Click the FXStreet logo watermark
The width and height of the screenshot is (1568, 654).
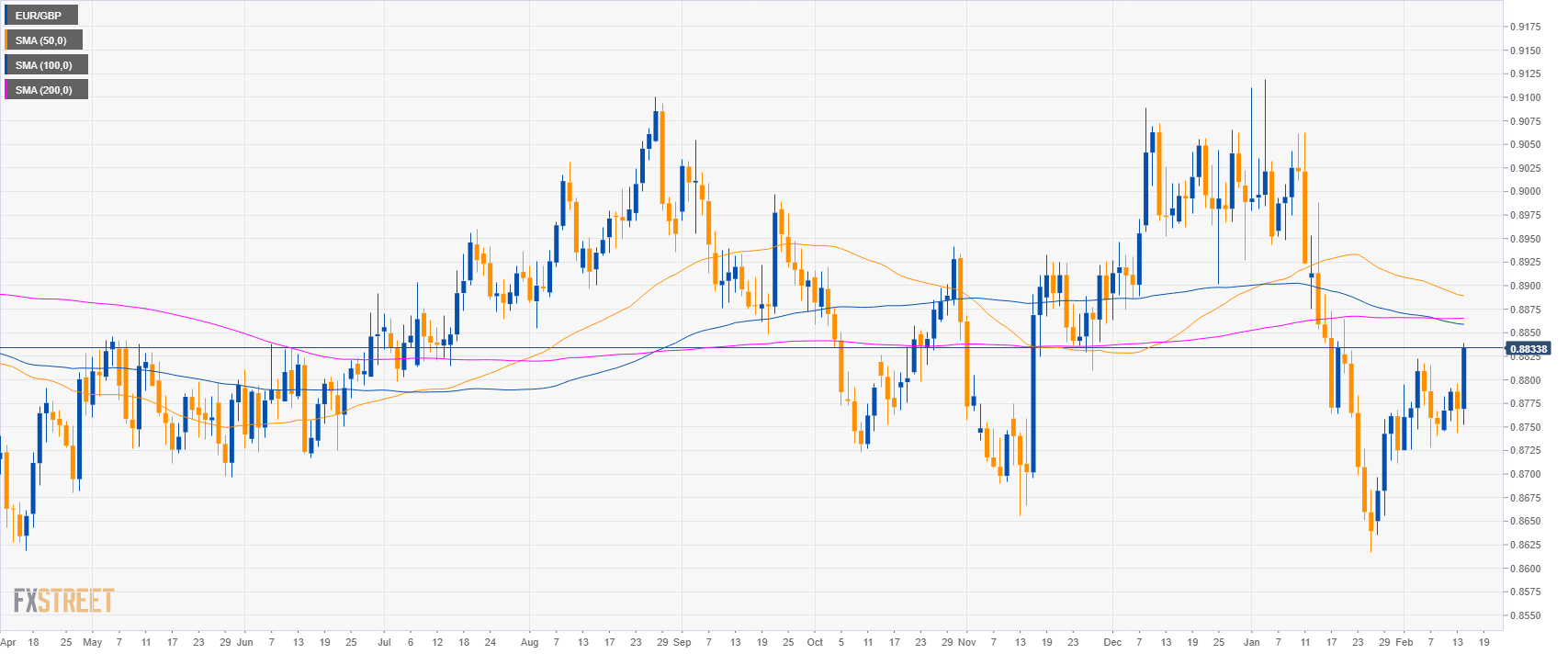pyautogui.click(x=63, y=602)
